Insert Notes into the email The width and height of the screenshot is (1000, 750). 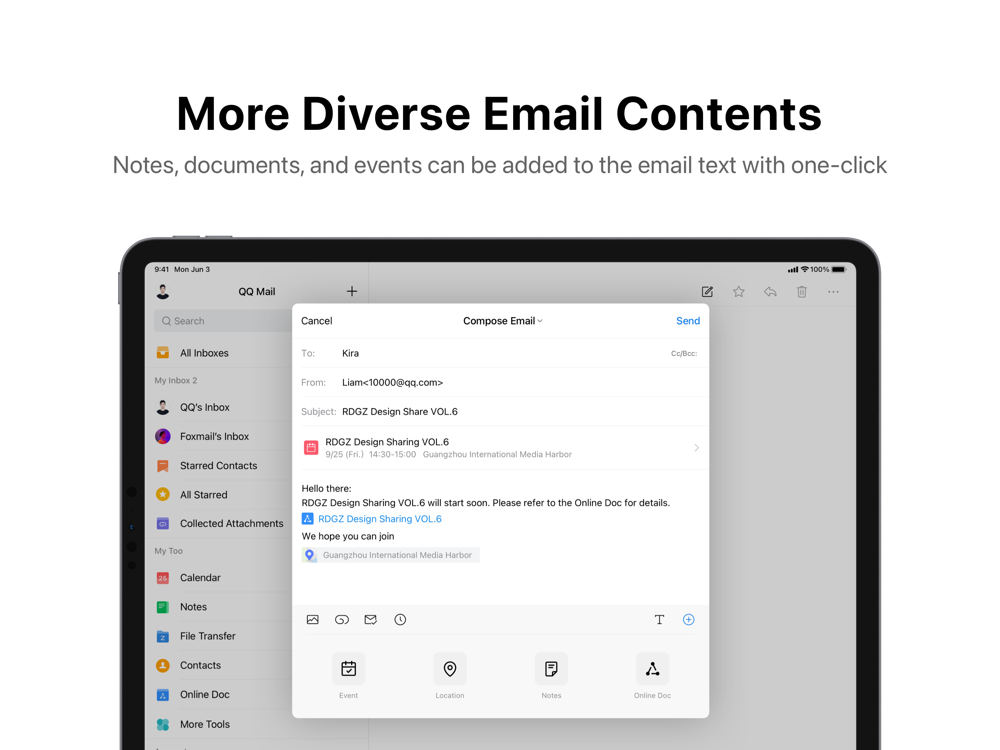[551, 675]
